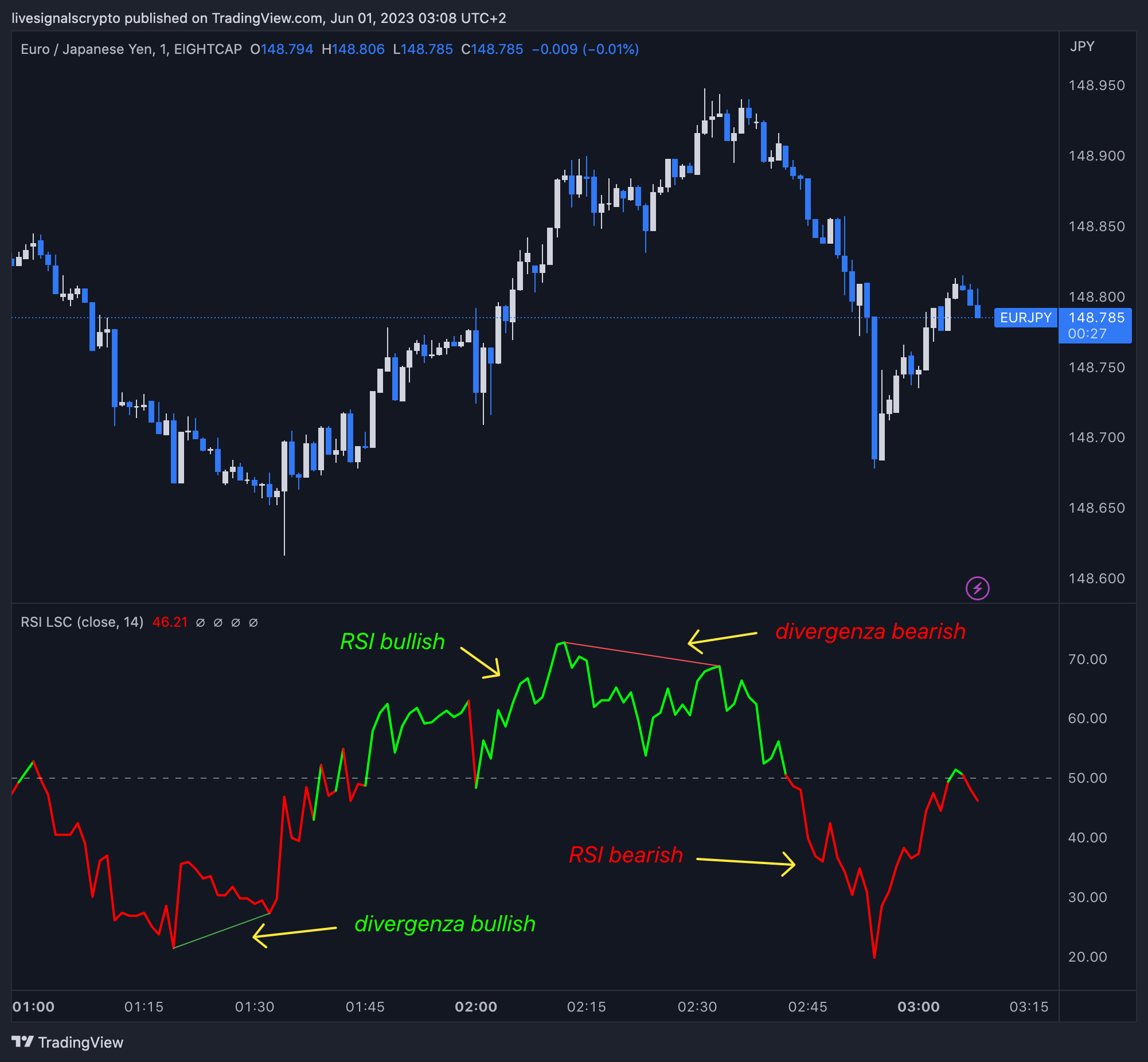Select the EURJPY price label on the axis
The height and width of the screenshot is (1062, 1148).
click(1026, 317)
